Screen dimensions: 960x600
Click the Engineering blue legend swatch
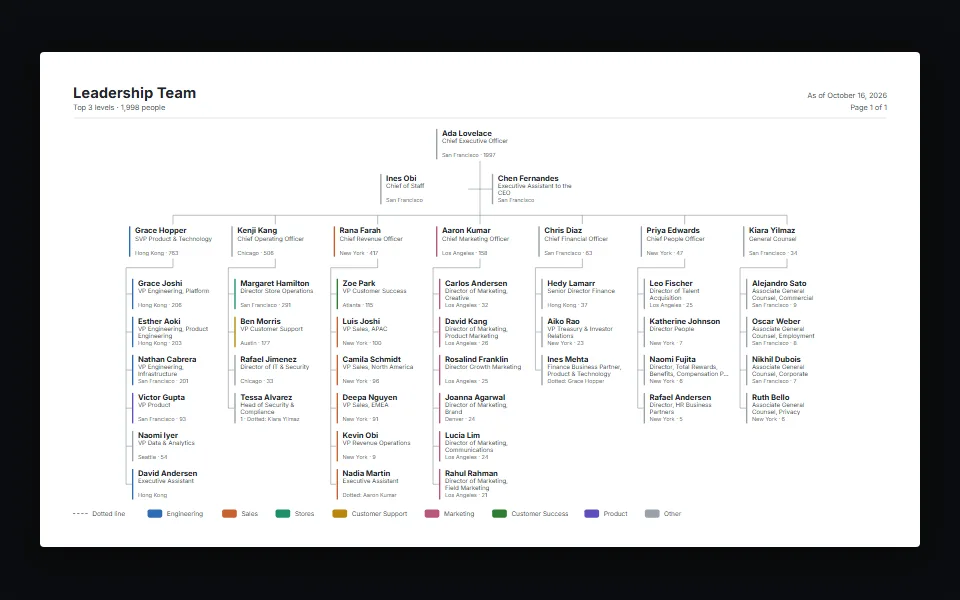tap(155, 514)
